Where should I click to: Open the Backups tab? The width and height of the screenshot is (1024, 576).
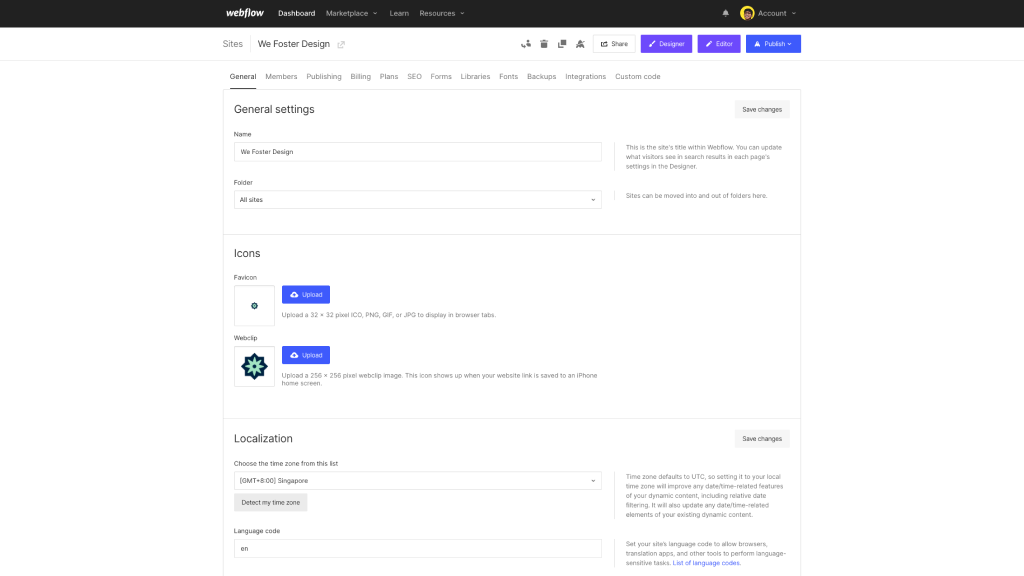tap(541, 76)
